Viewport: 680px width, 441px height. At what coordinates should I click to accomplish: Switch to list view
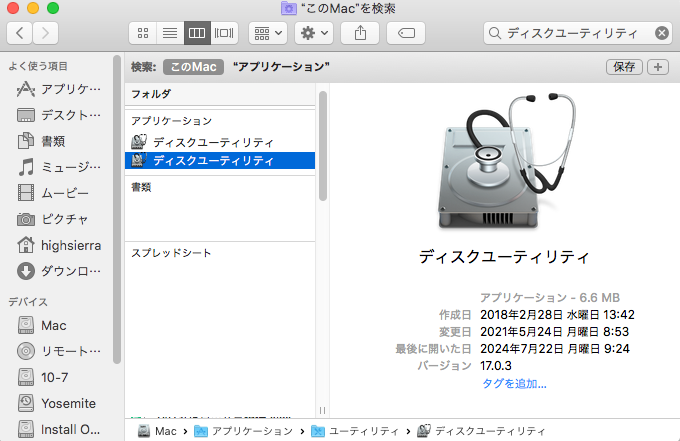pyautogui.click(x=170, y=33)
